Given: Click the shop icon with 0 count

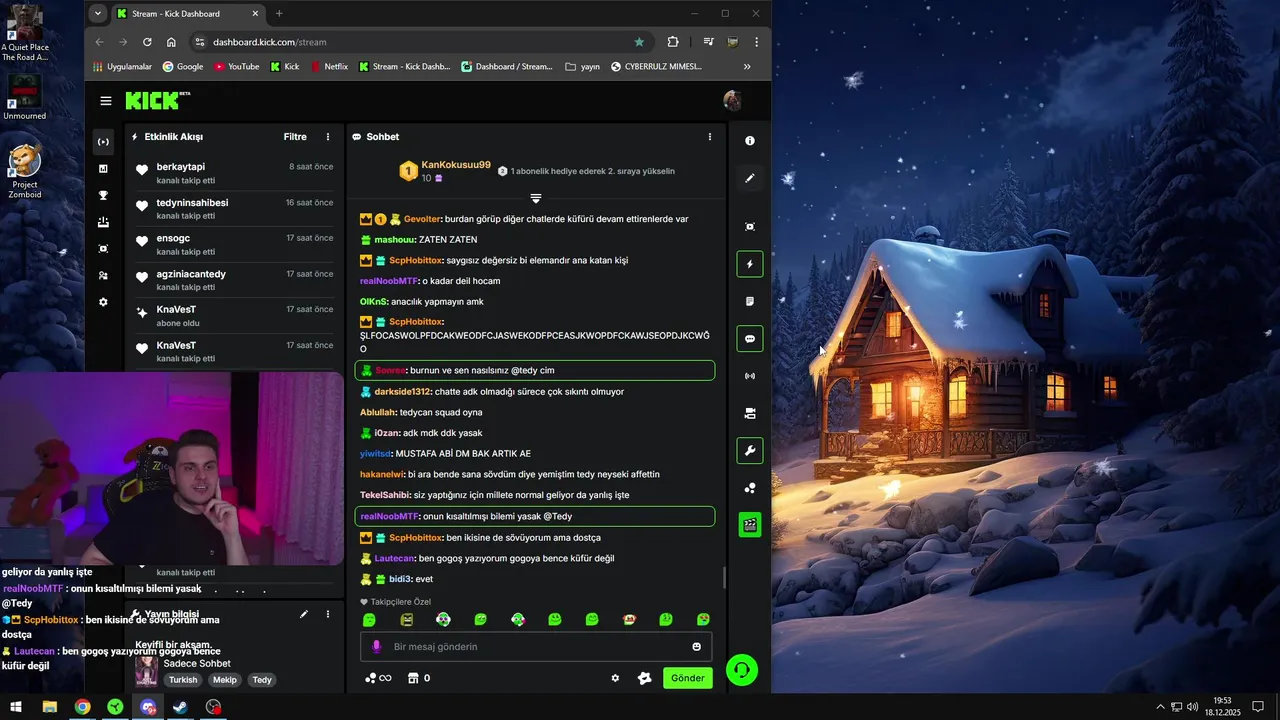Looking at the screenshot, I should (x=419, y=678).
